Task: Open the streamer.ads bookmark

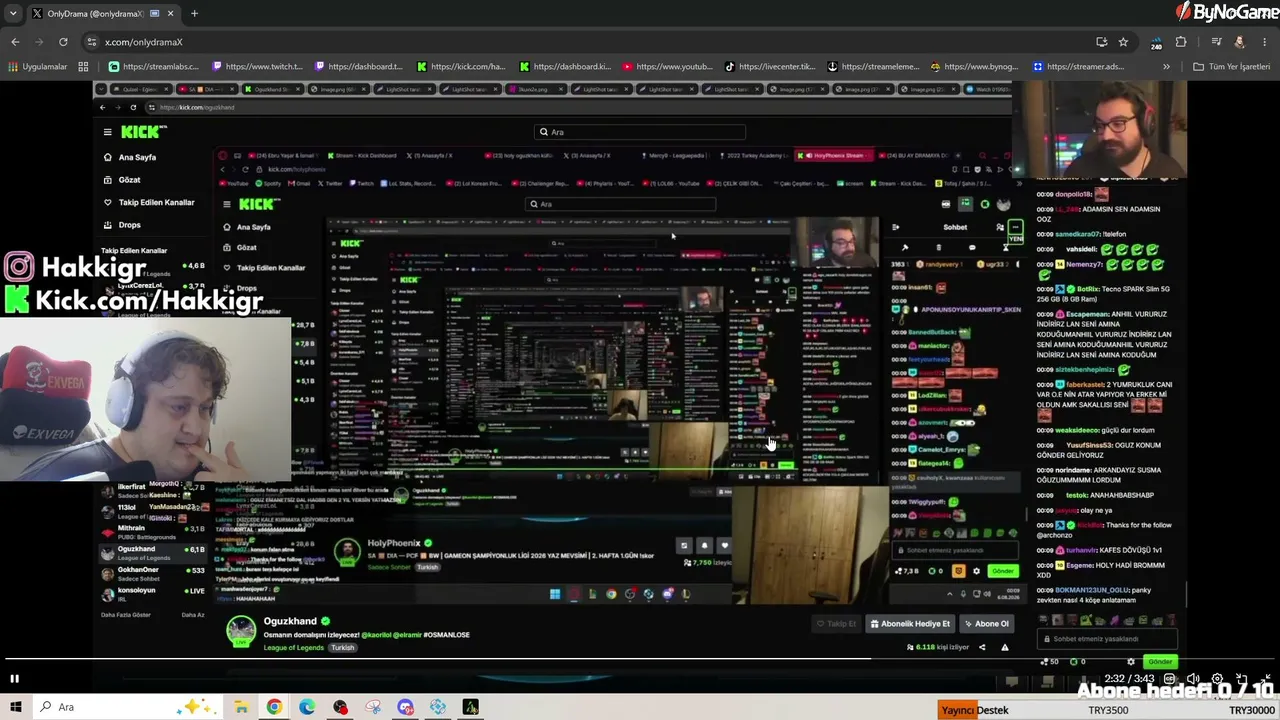Action: point(1079,67)
